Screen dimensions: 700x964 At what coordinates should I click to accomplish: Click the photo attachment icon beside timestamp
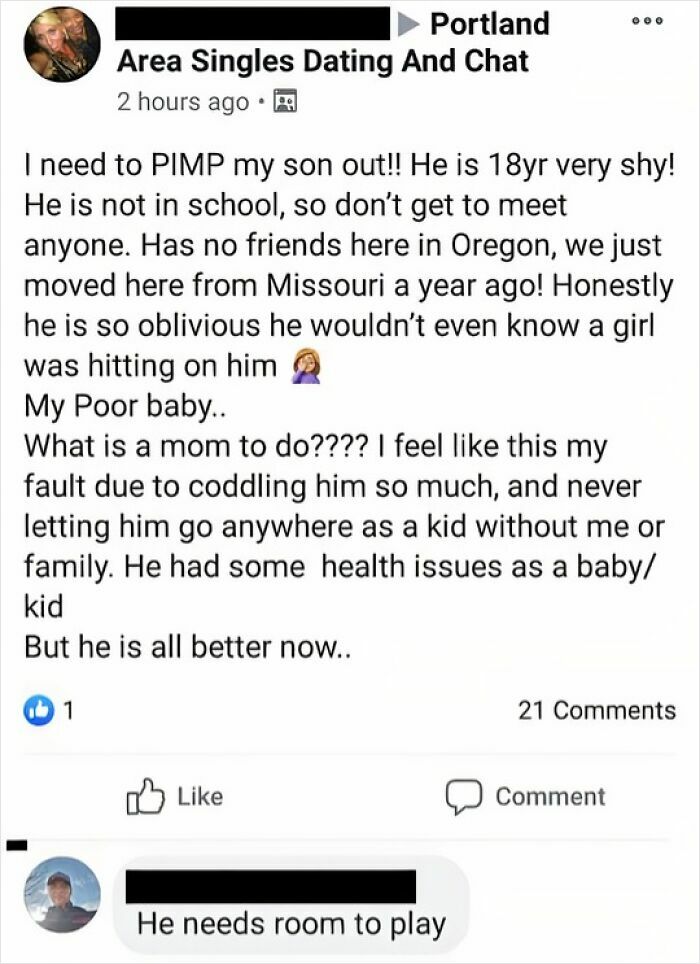[287, 101]
